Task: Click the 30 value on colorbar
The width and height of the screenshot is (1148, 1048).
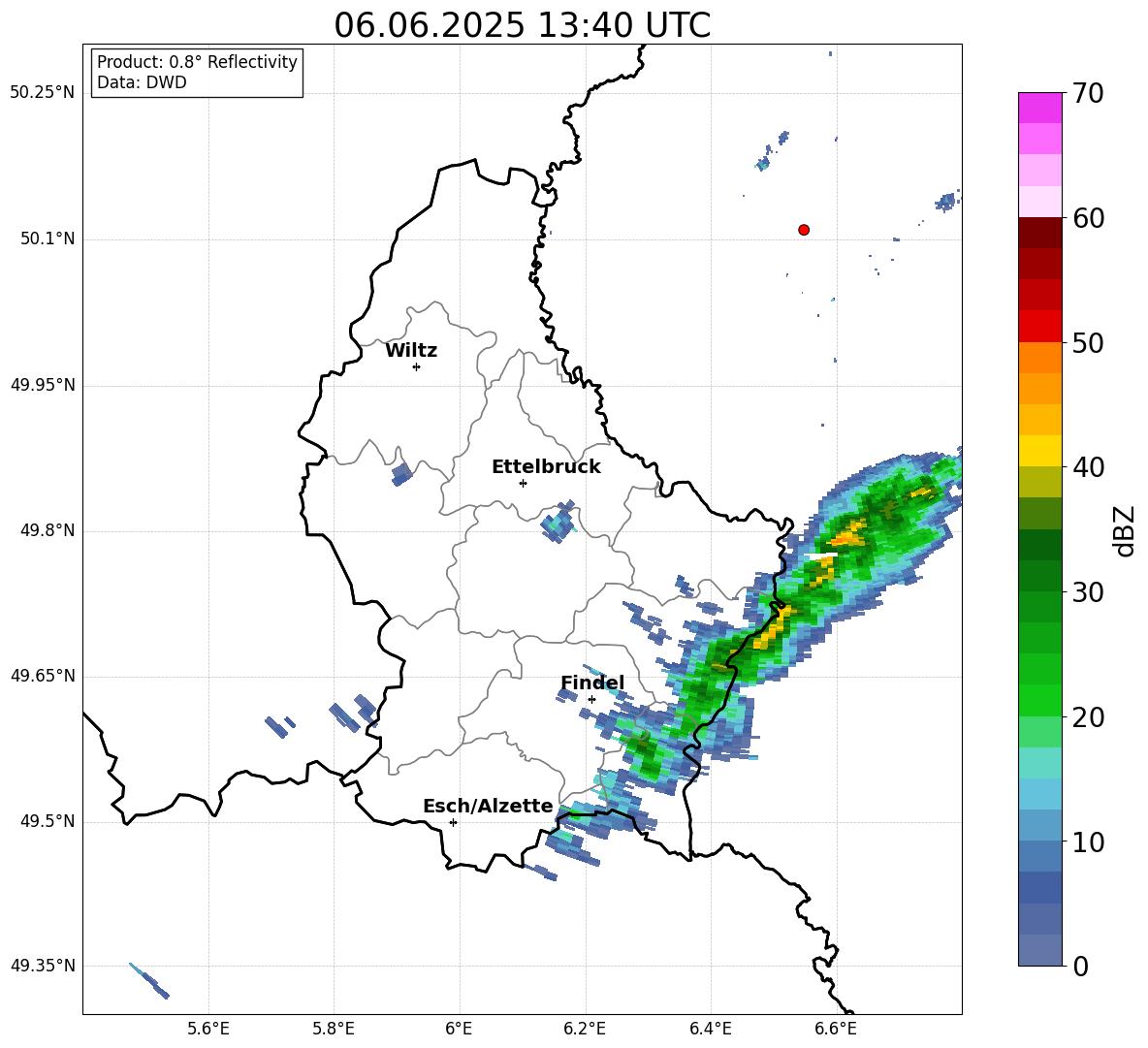Action: click(x=1088, y=592)
